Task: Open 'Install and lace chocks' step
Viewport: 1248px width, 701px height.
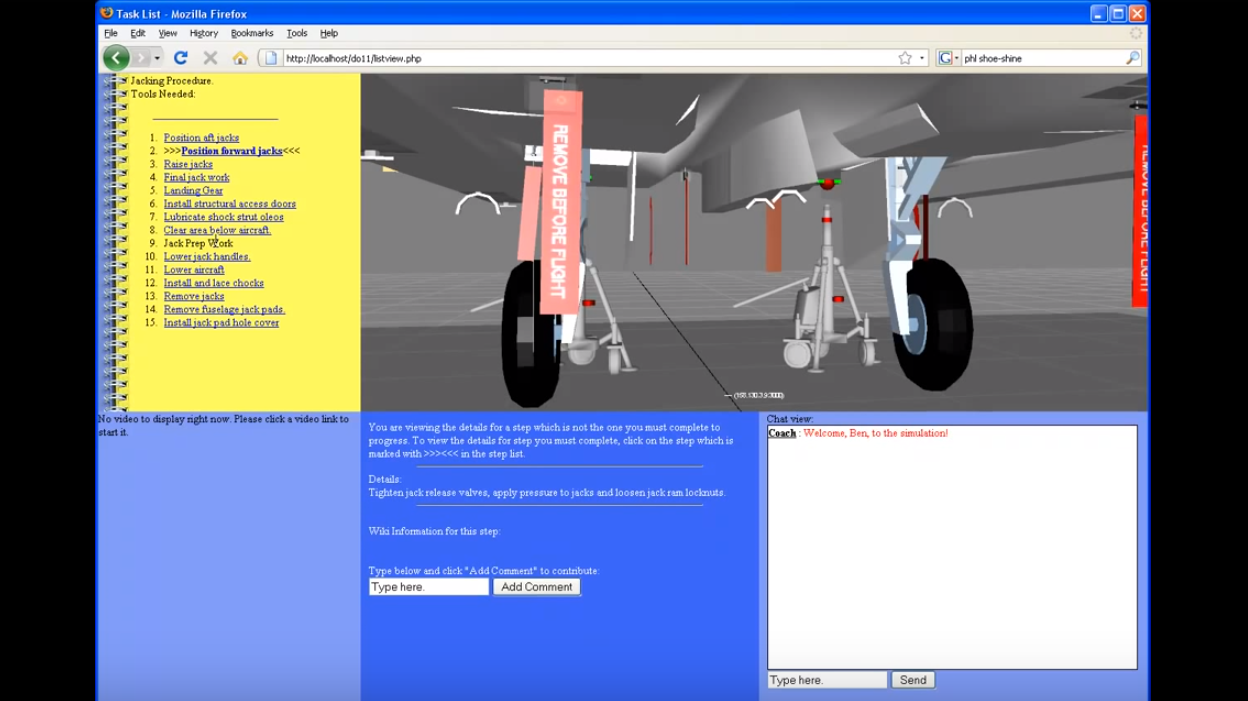Action: [214, 283]
